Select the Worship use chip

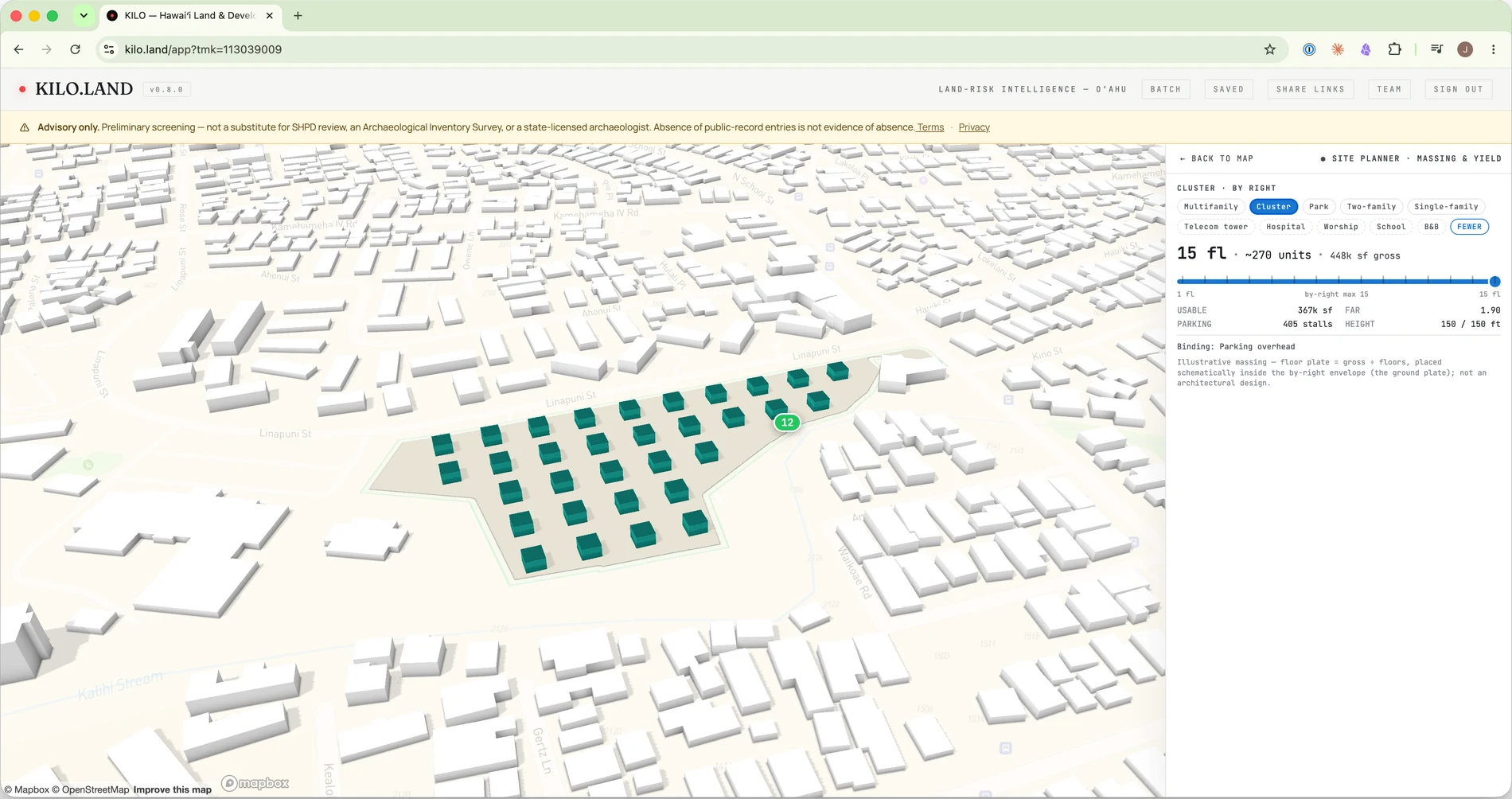(1341, 227)
